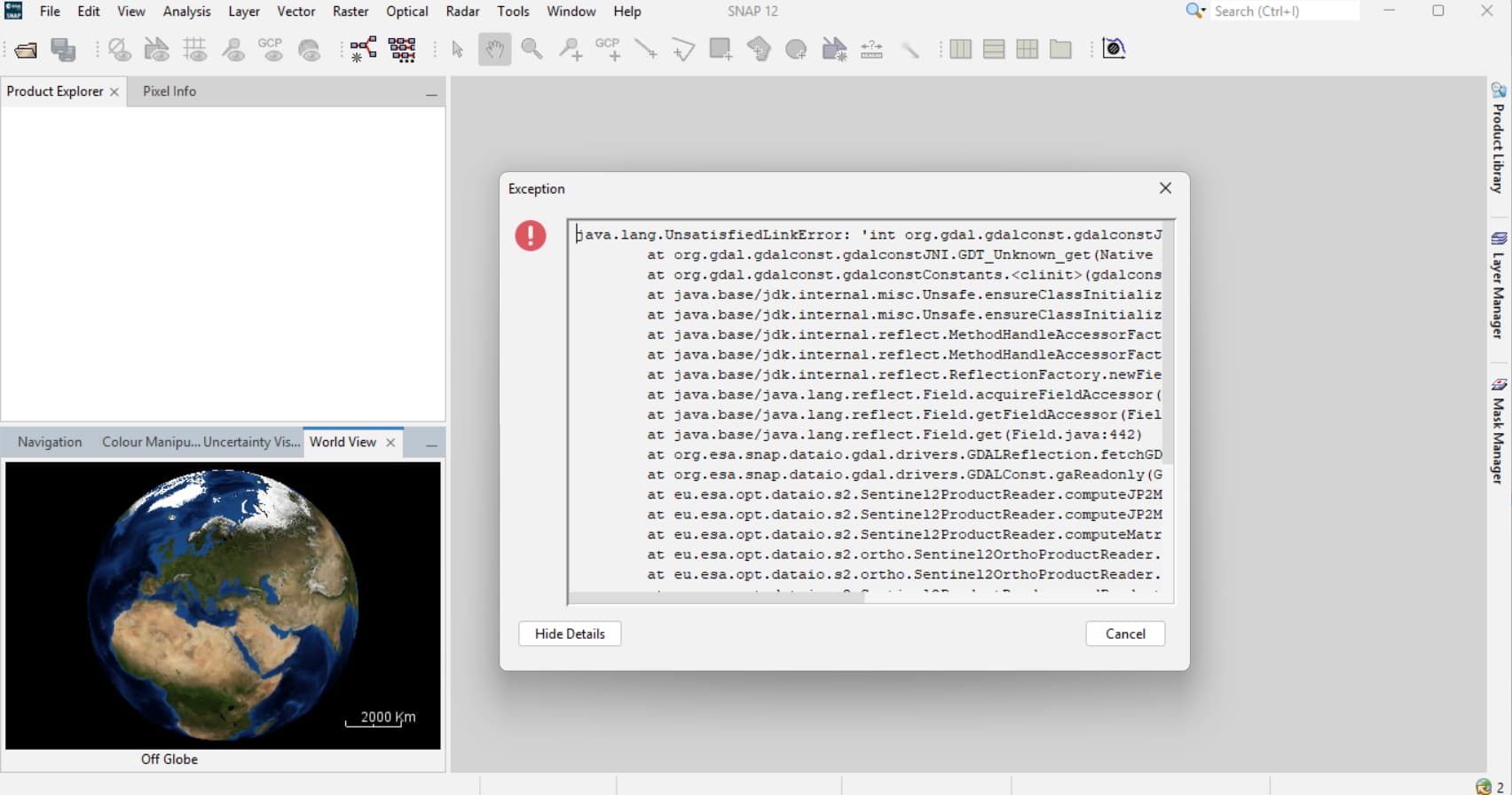Tile windows in a grid layout

pyautogui.click(x=1027, y=50)
